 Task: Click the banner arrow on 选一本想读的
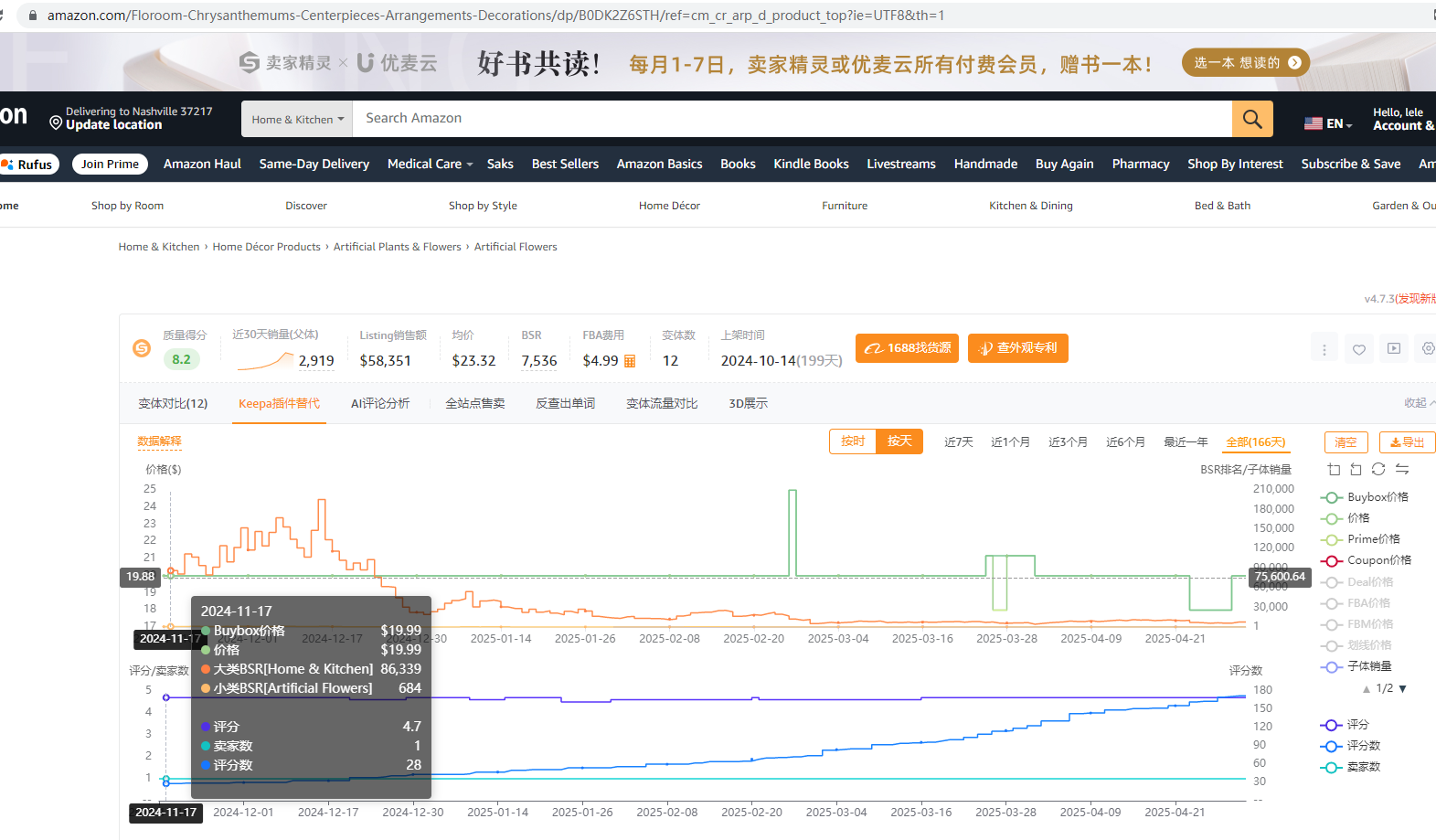tap(1294, 62)
